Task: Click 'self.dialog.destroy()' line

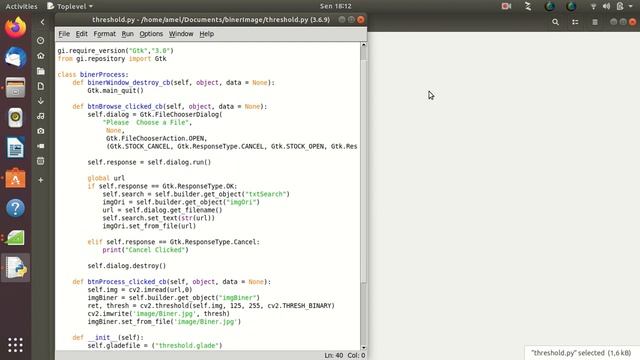Action: click(x=127, y=266)
